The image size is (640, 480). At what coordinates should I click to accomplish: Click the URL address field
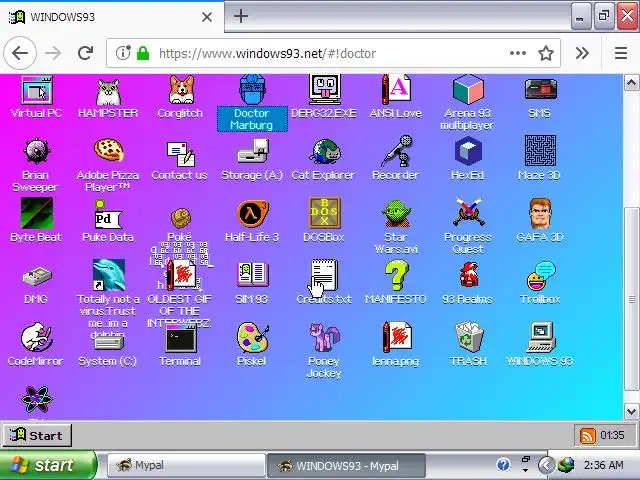click(333, 53)
